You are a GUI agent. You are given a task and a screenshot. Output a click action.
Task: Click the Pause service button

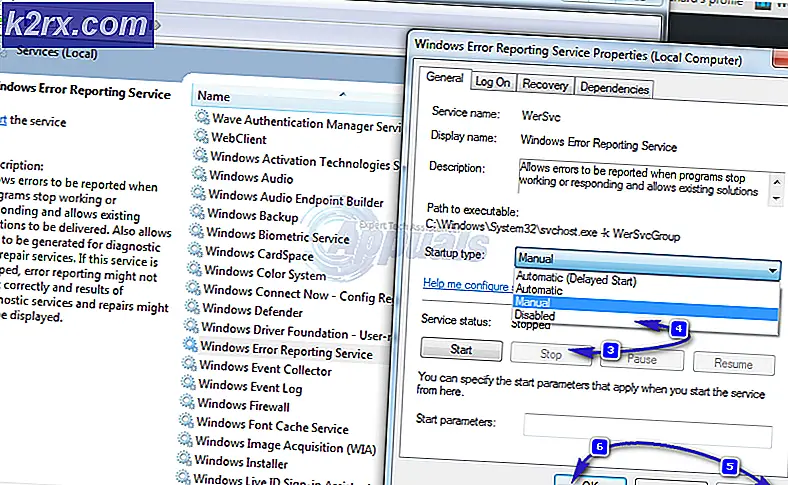click(x=642, y=359)
